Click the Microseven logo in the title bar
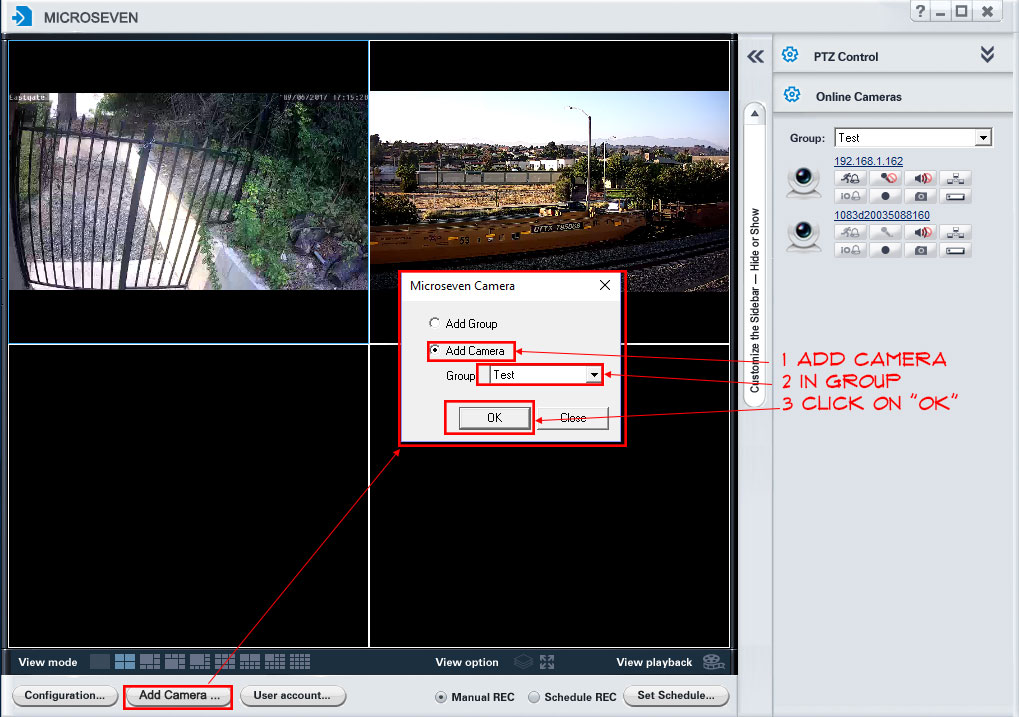This screenshot has height=717, width=1019. [21, 16]
